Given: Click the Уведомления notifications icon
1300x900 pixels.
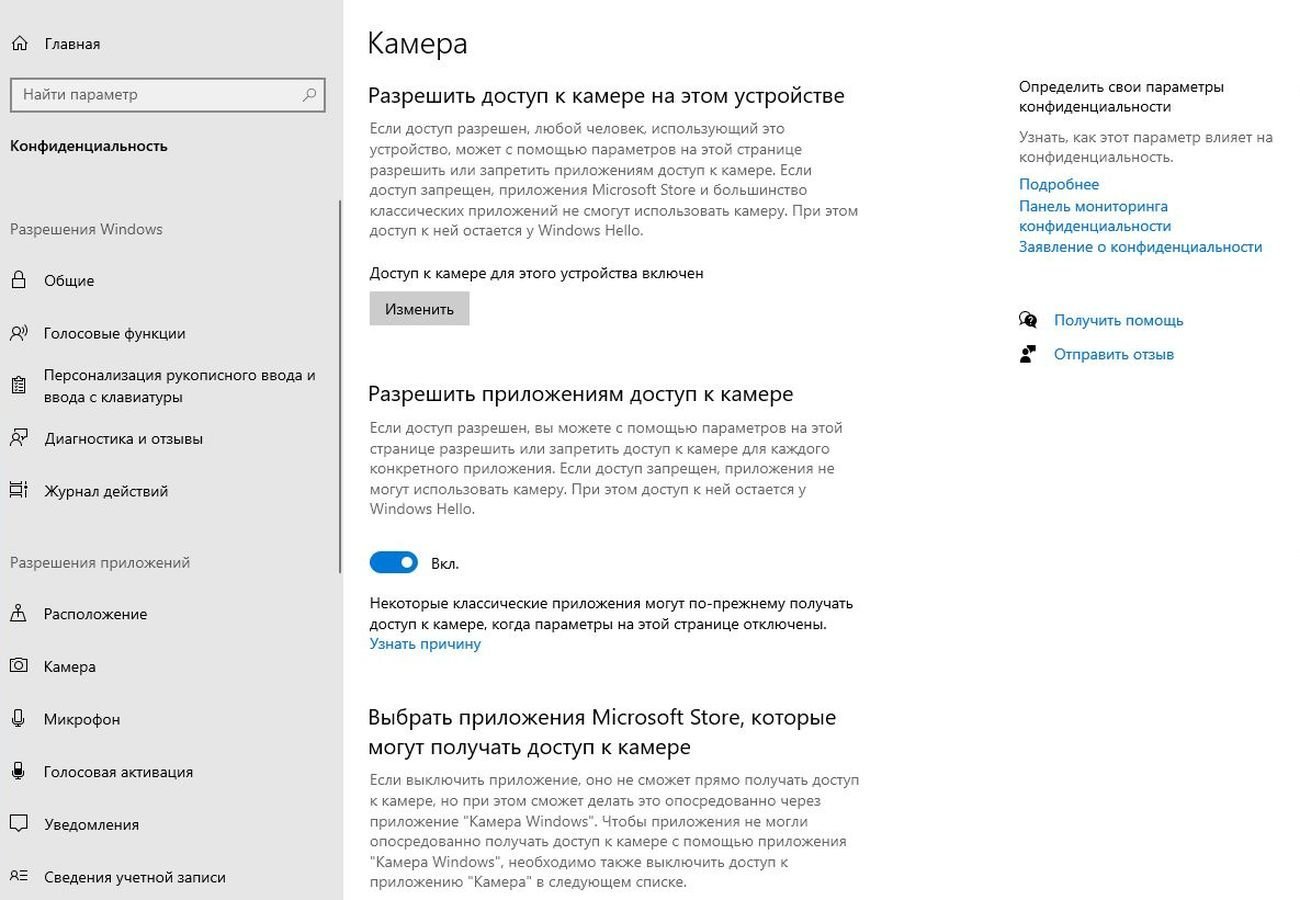Looking at the screenshot, I should coord(19,825).
